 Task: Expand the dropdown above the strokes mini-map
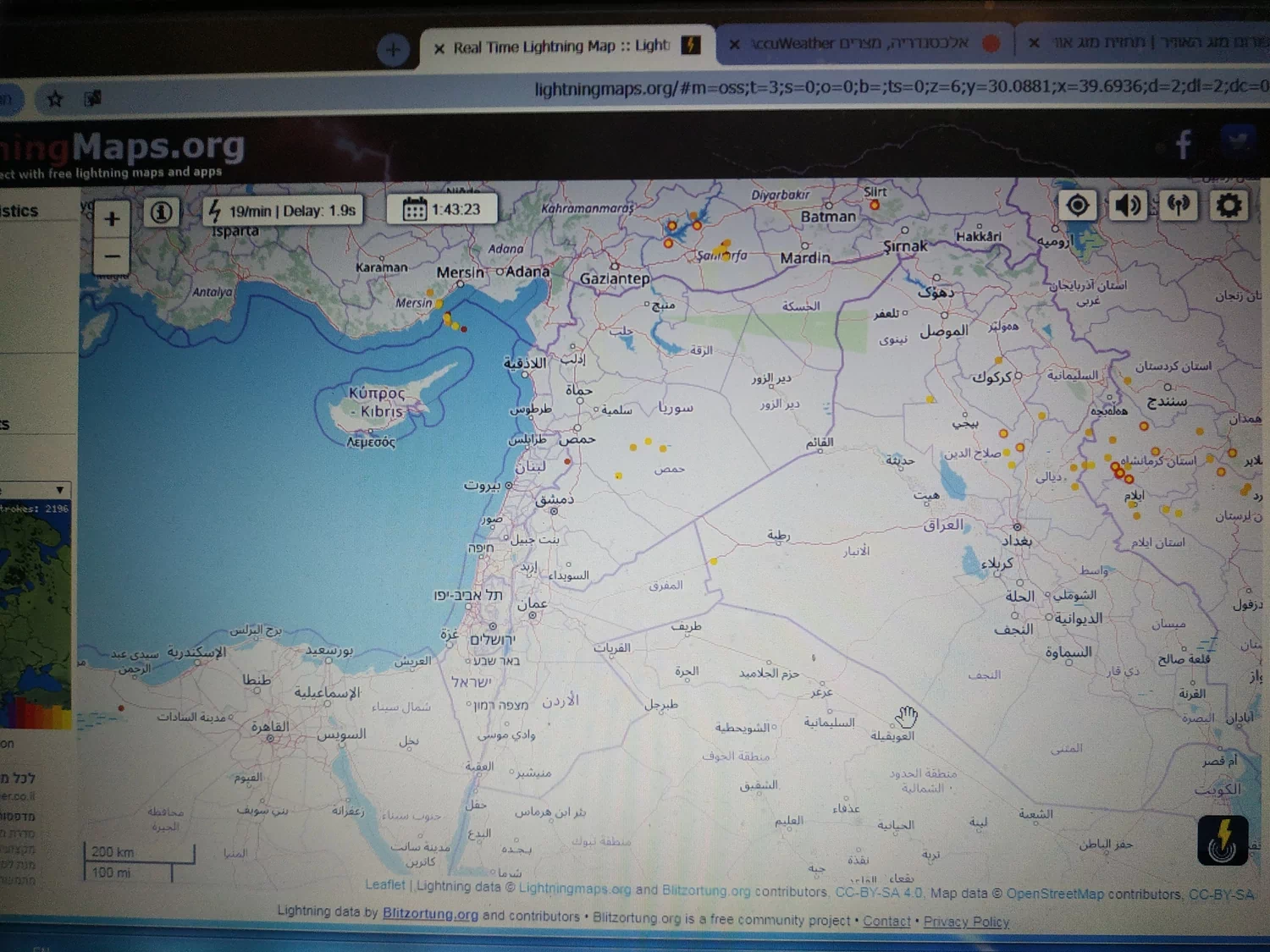(x=59, y=490)
